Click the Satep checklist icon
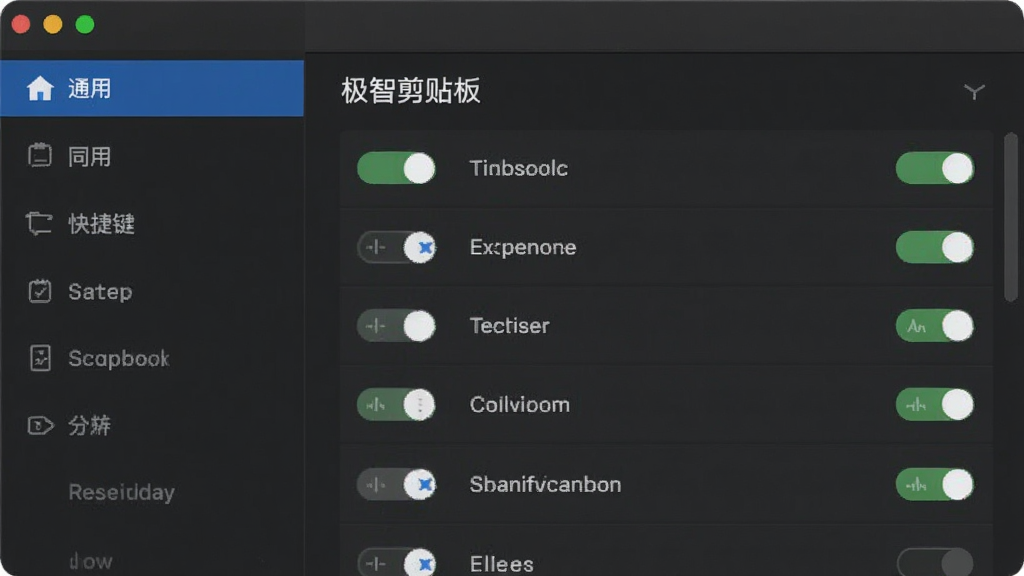This screenshot has height=576, width=1024. click(x=40, y=291)
